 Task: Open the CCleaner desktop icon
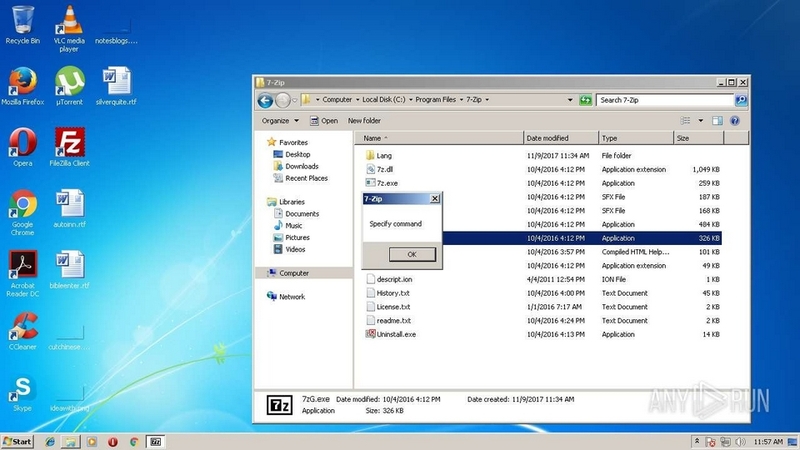(x=22, y=326)
